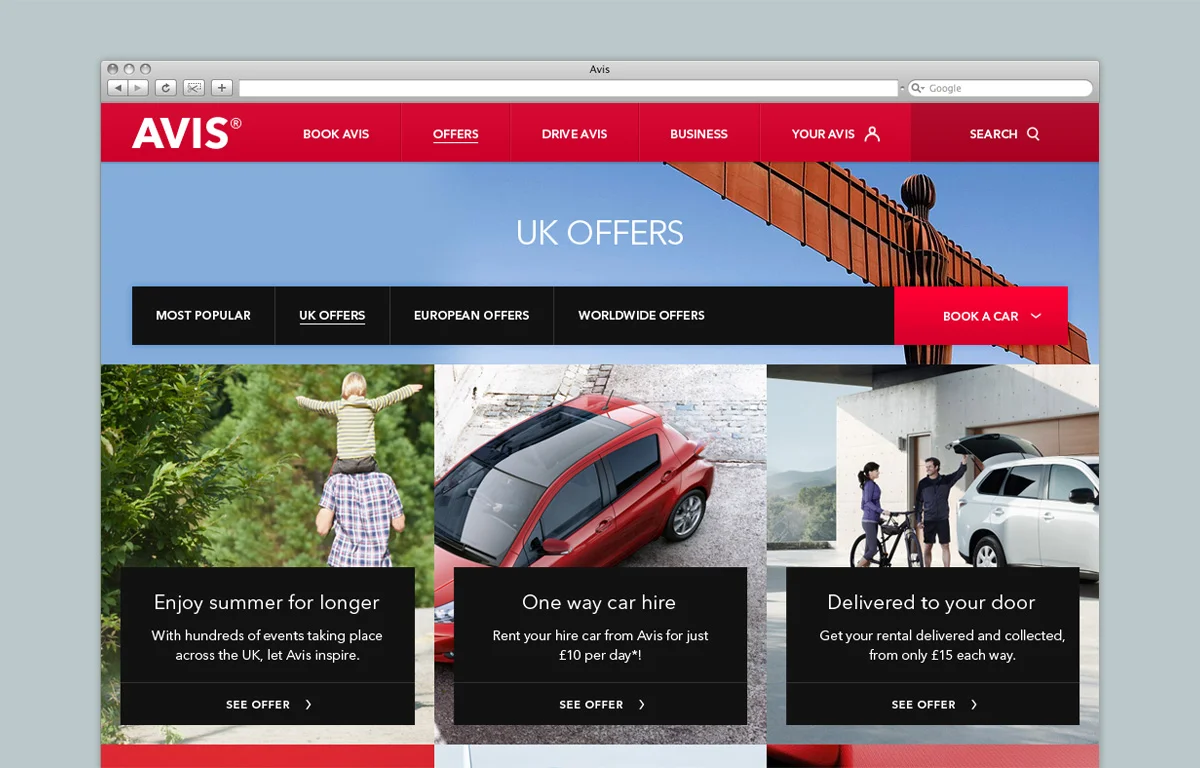
Task: Switch to UK Offers tab
Action: pyautogui.click(x=332, y=315)
